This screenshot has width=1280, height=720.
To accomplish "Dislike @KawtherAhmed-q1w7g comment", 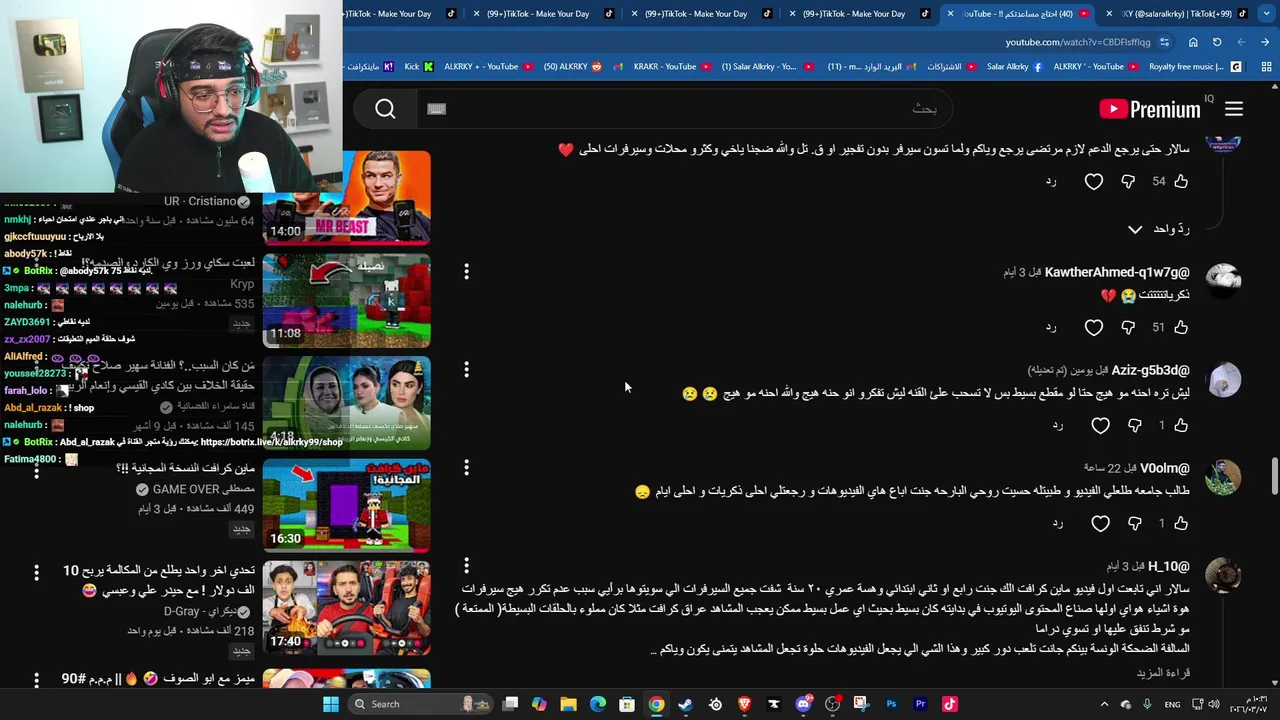I will (1128, 327).
